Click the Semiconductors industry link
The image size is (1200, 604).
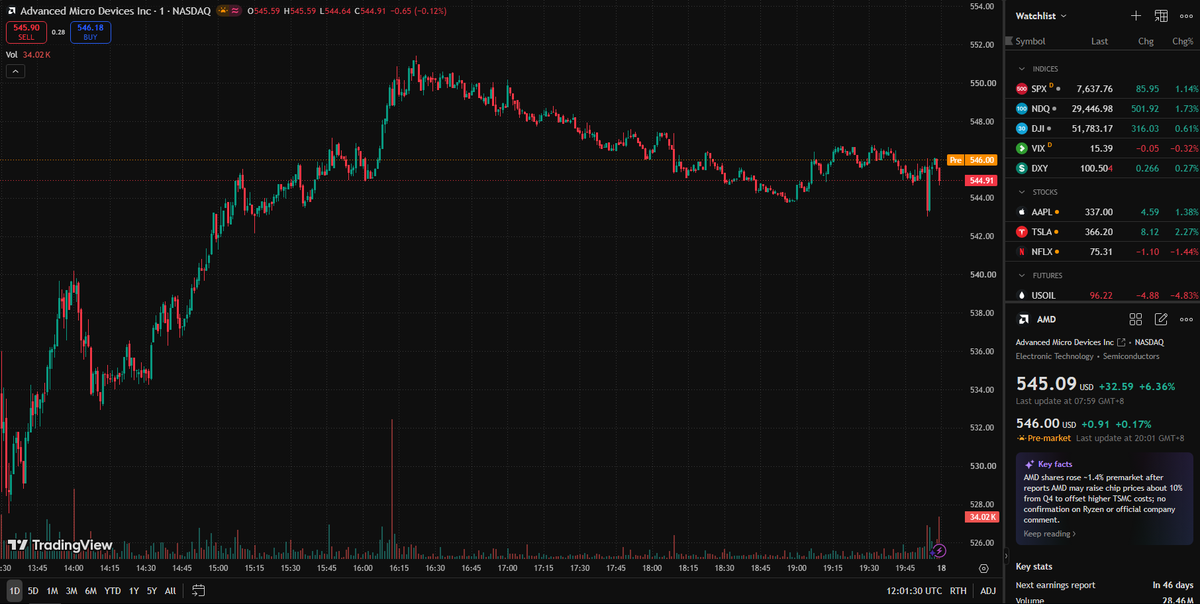[x=1131, y=356]
